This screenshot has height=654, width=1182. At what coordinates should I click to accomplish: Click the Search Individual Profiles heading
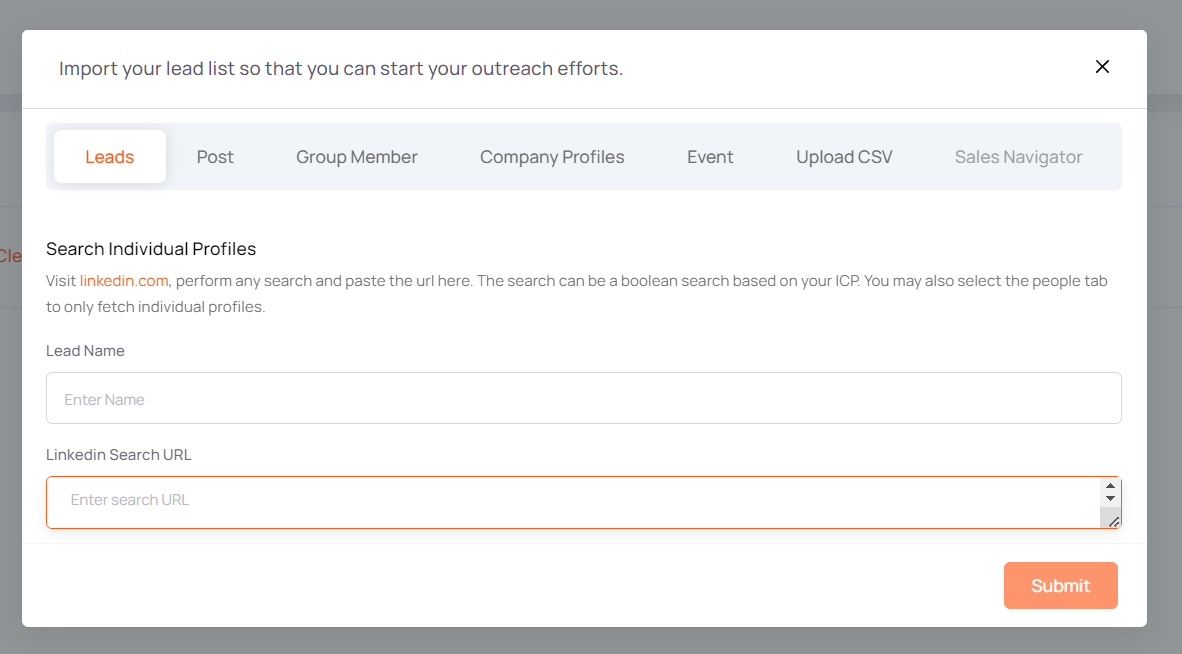coord(151,249)
